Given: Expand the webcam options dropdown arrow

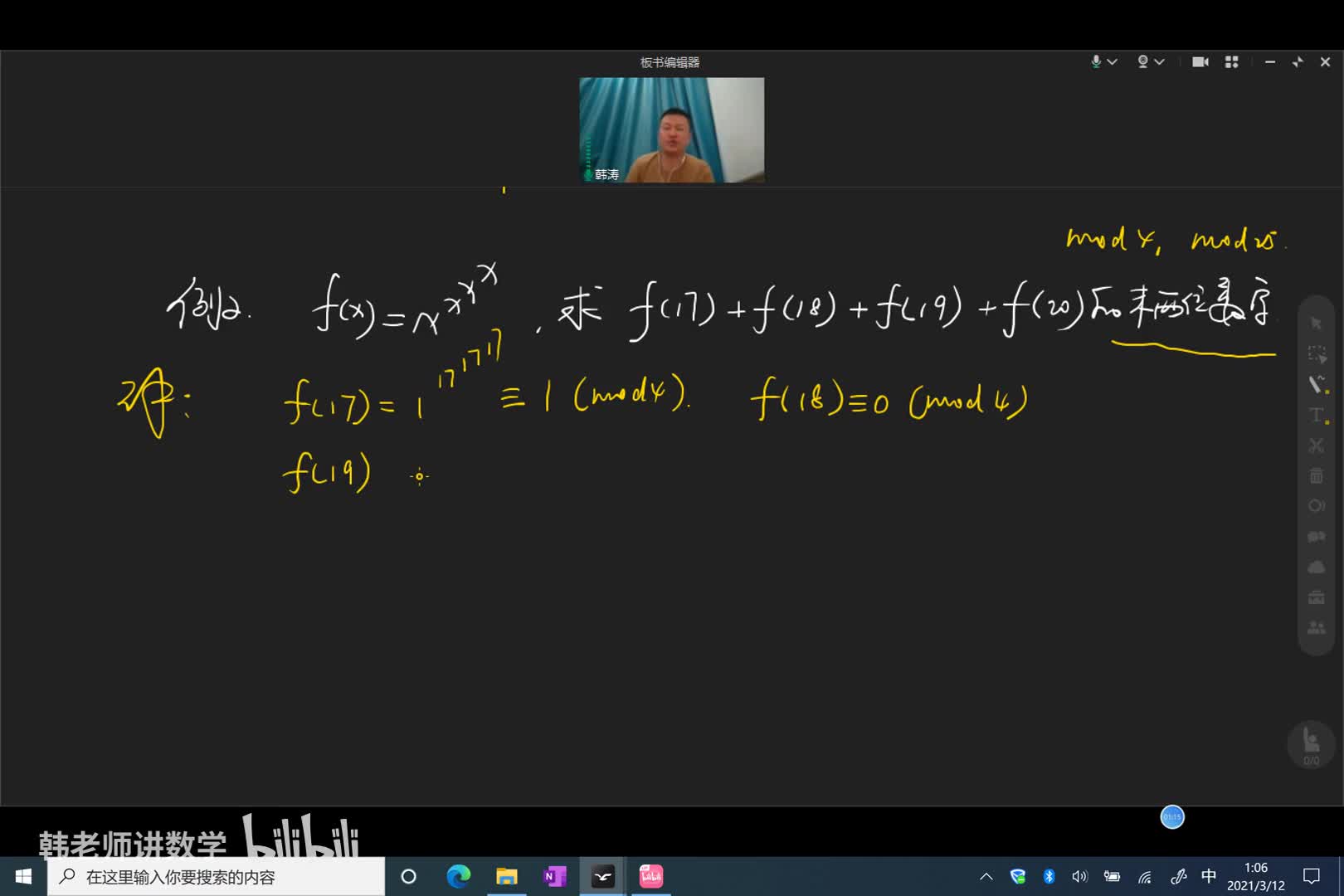Looking at the screenshot, I should pyautogui.click(x=1160, y=62).
